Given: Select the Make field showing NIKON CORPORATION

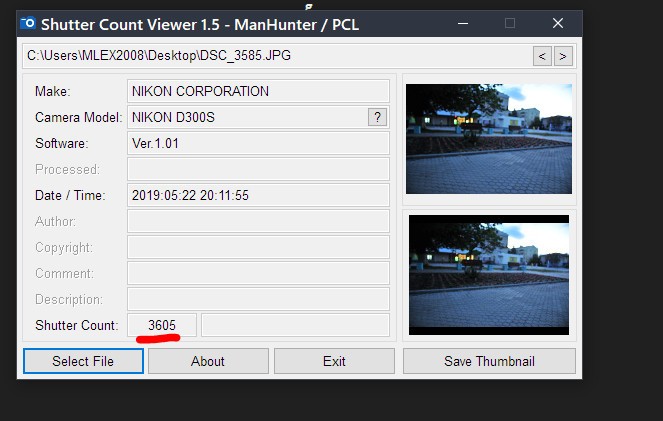Looking at the screenshot, I should (x=258, y=91).
